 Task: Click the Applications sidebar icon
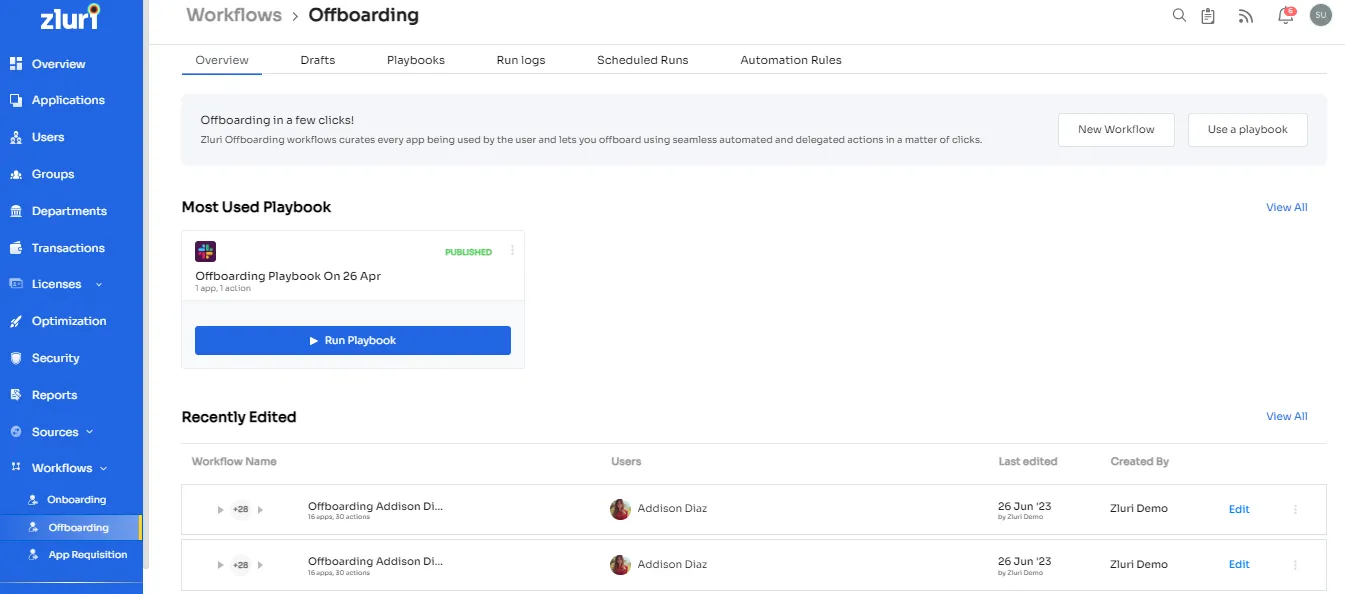coord(15,100)
